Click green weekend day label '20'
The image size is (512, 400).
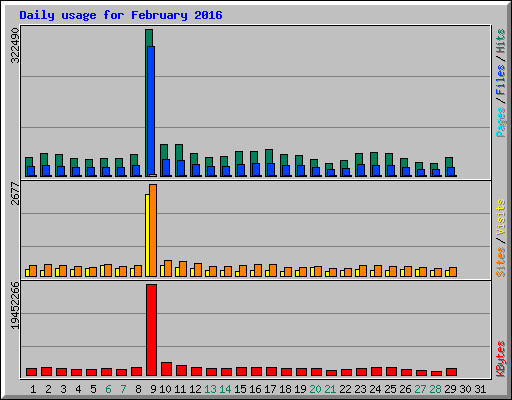315,389
